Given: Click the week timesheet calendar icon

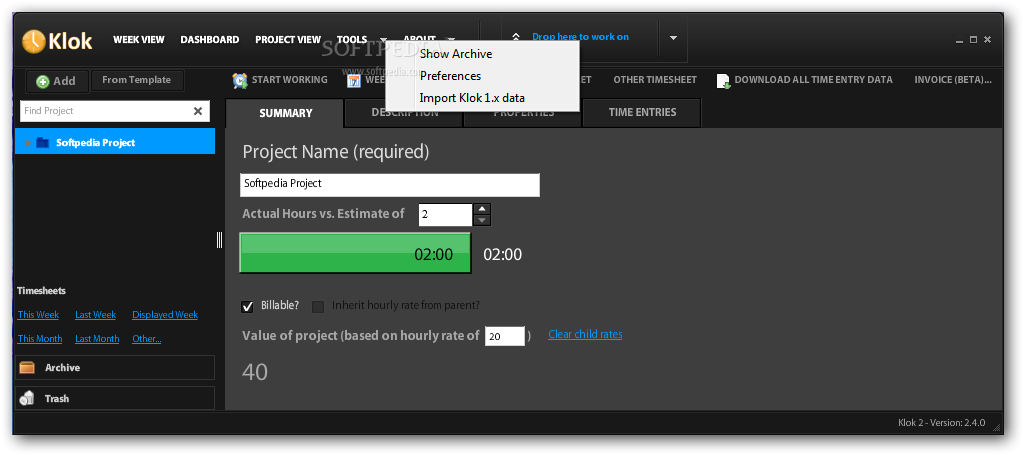Looking at the screenshot, I should coord(354,80).
